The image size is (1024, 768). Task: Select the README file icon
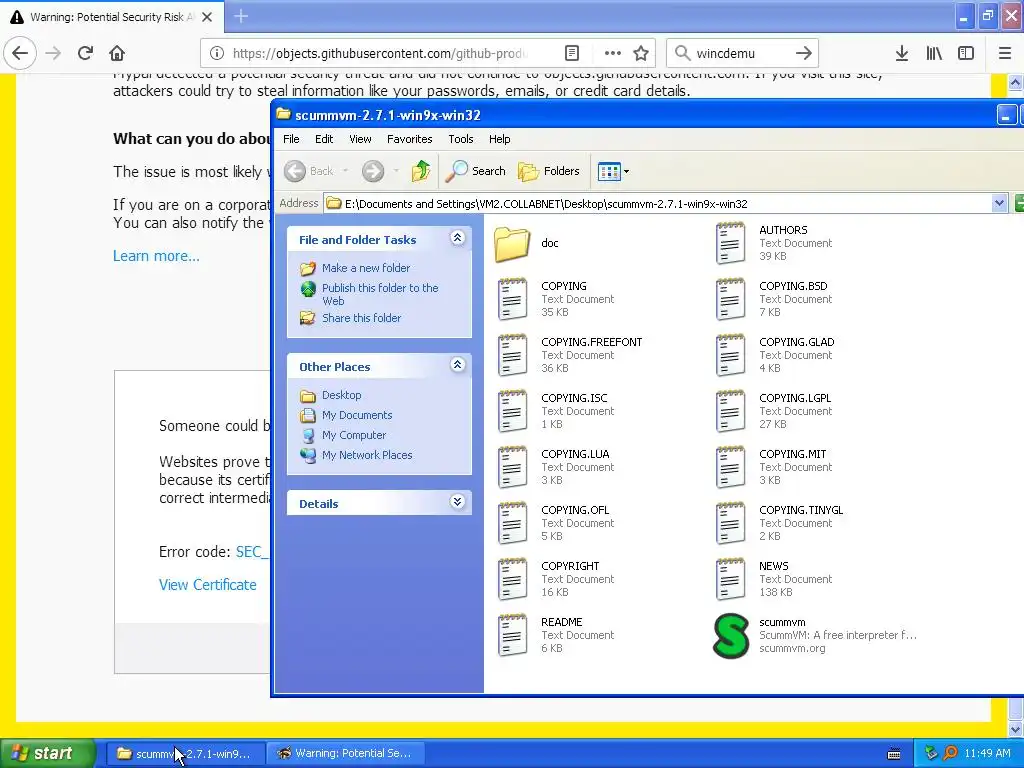click(x=512, y=635)
